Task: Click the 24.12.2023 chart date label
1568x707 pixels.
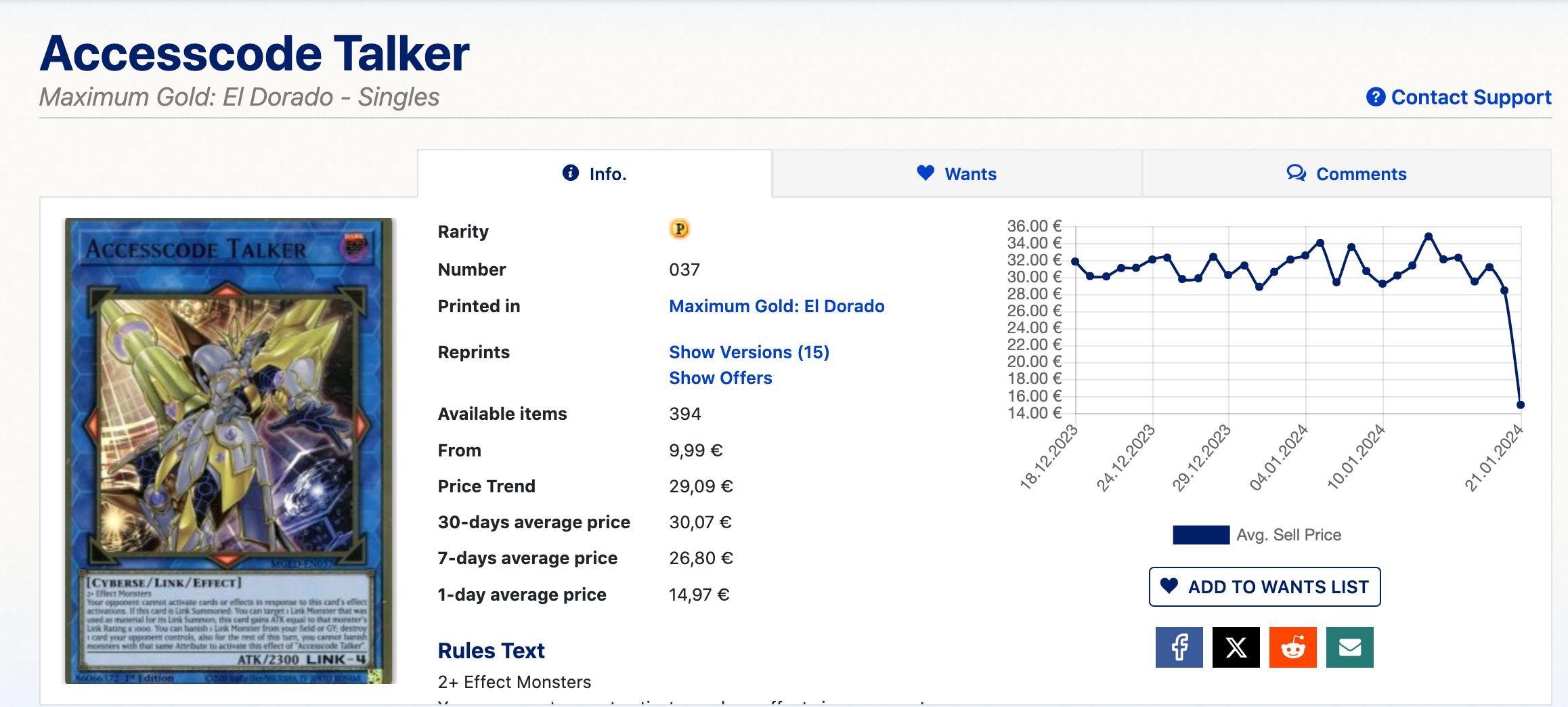Action: click(1125, 458)
